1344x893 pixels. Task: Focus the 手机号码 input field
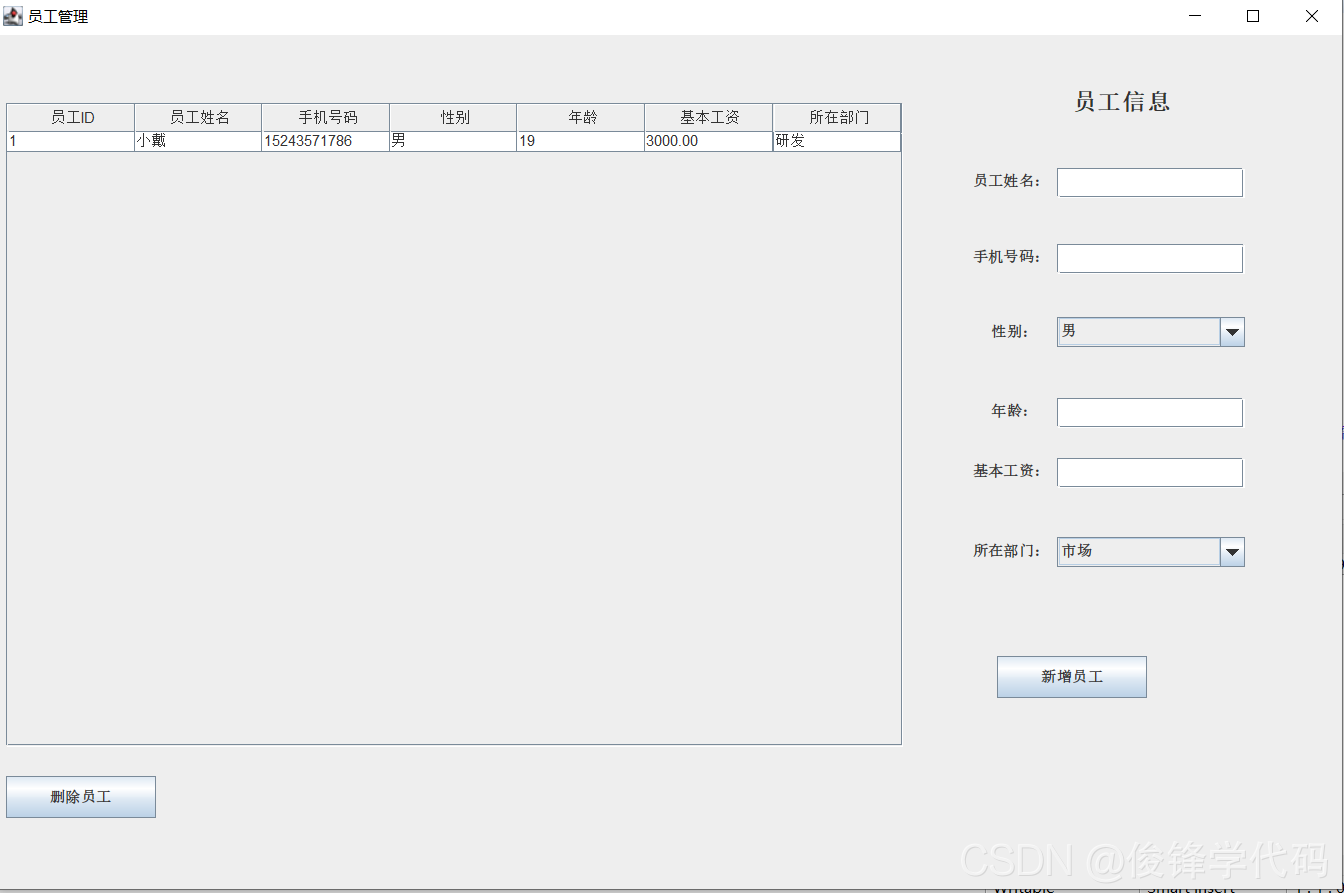pos(1150,258)
